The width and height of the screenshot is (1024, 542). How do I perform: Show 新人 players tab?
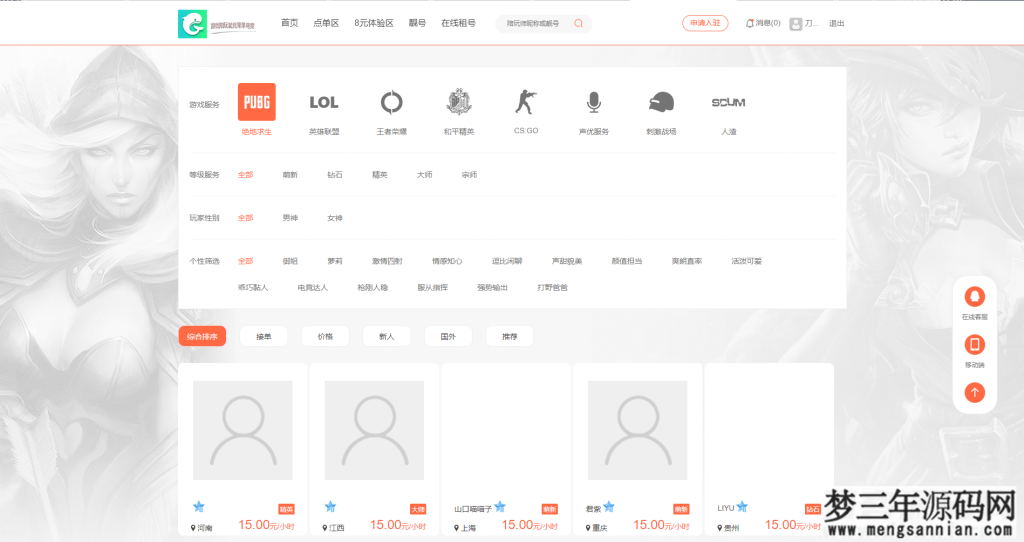tap(387, 336)
